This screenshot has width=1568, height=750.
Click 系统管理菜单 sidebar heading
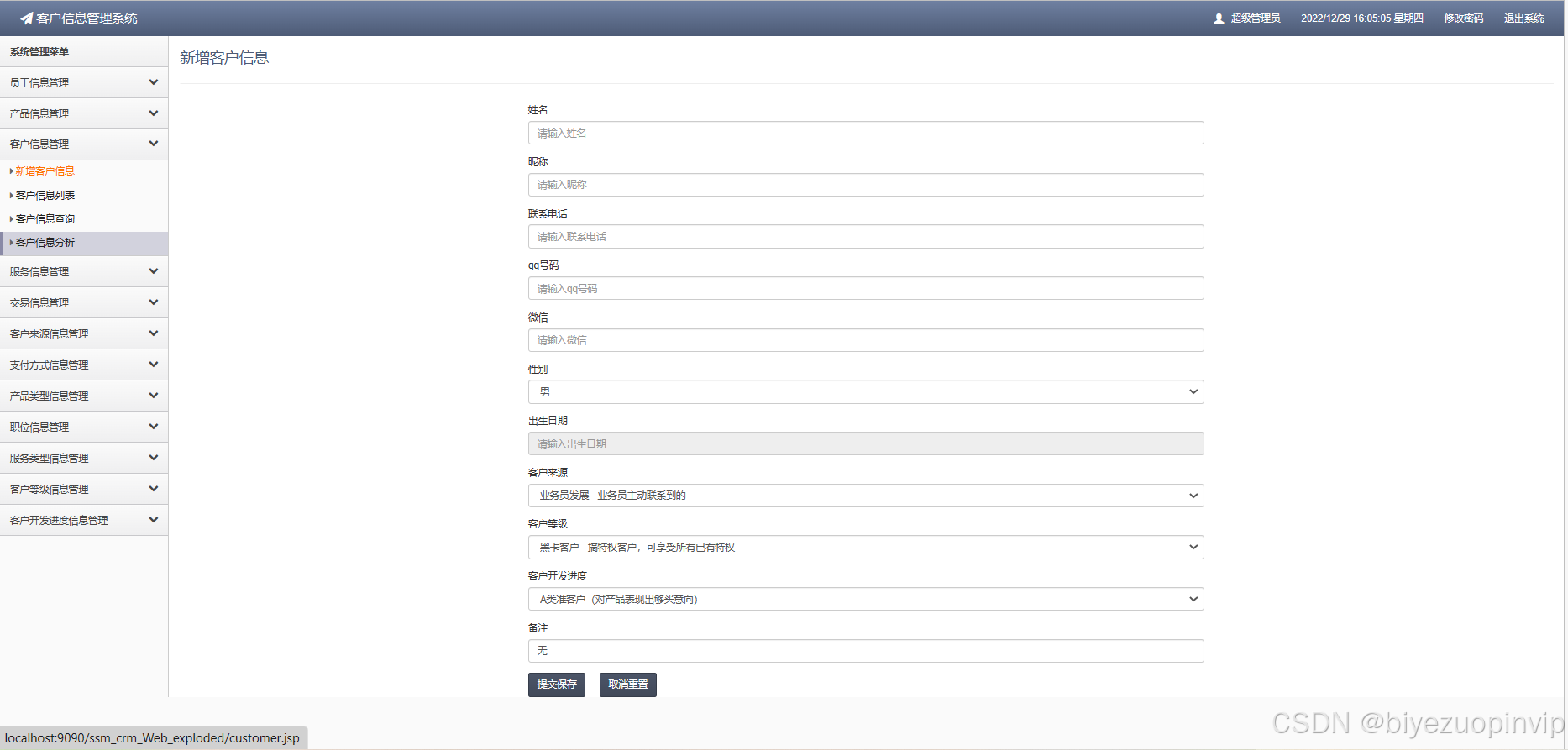click(39, 52)
